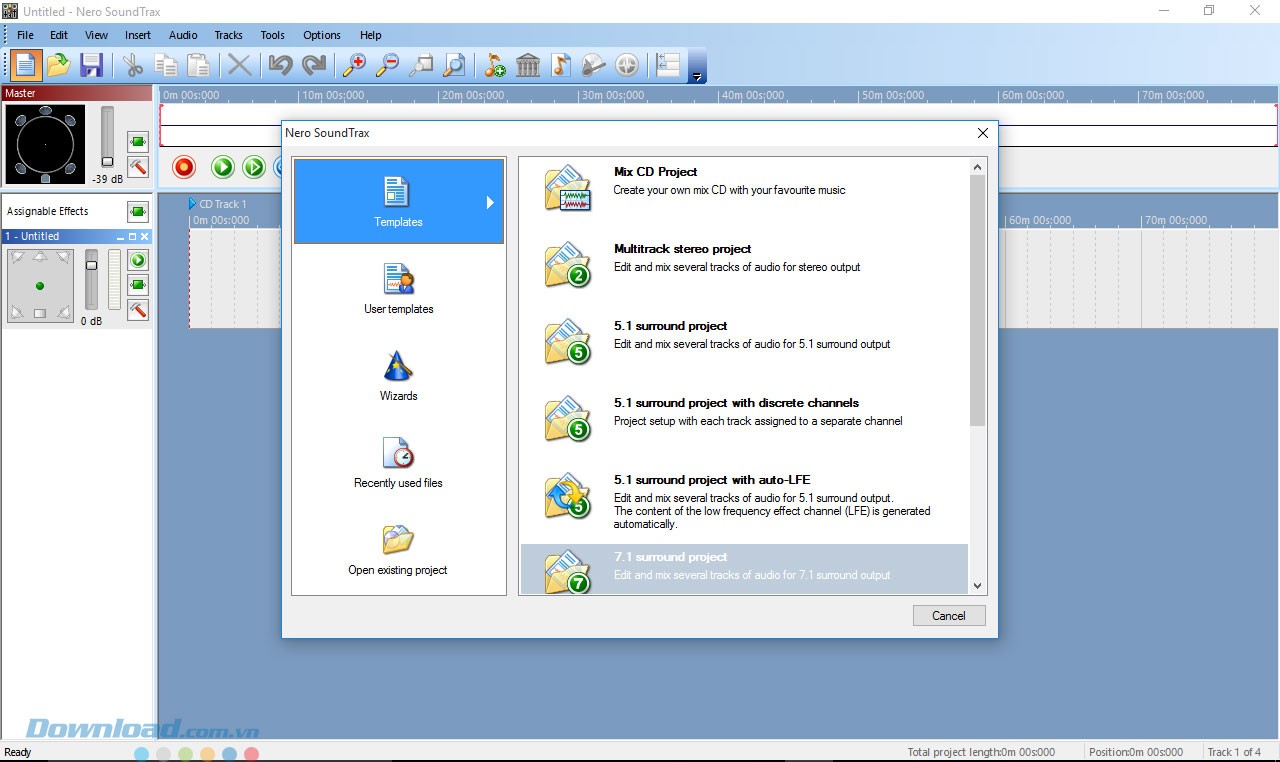Viewport: 1280px width, 762px height.
Task: Expand the CD Track 1 marker triangle
Action: 193,204
